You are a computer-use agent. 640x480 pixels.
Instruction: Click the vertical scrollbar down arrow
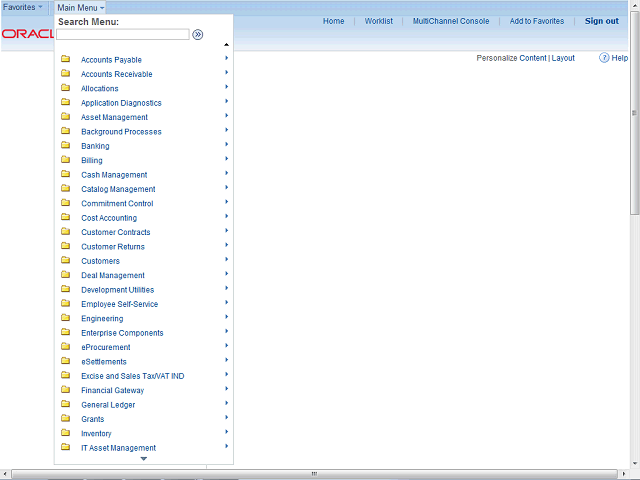[x=635, y=464]
